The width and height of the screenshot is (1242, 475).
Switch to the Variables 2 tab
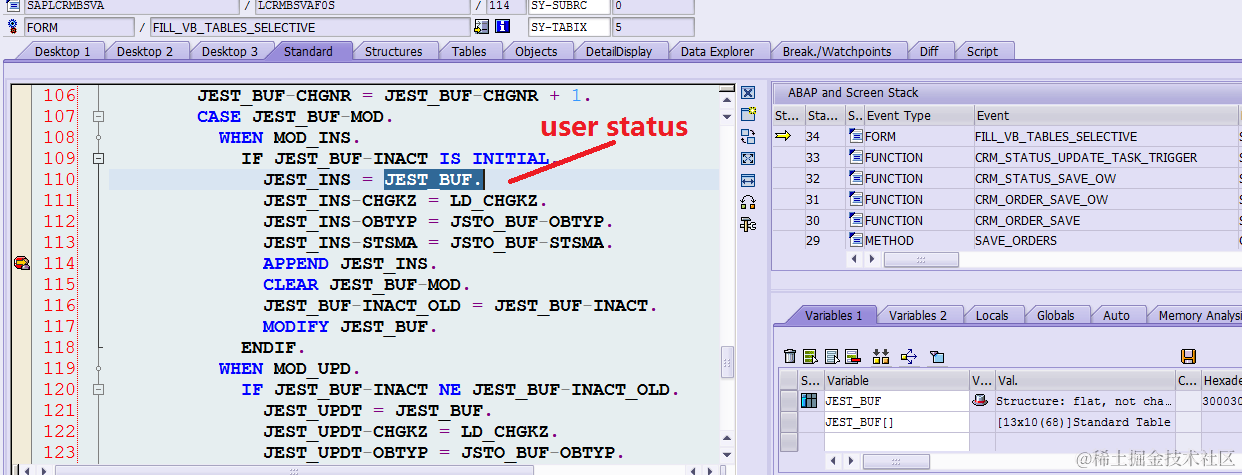tap(918, 315)
